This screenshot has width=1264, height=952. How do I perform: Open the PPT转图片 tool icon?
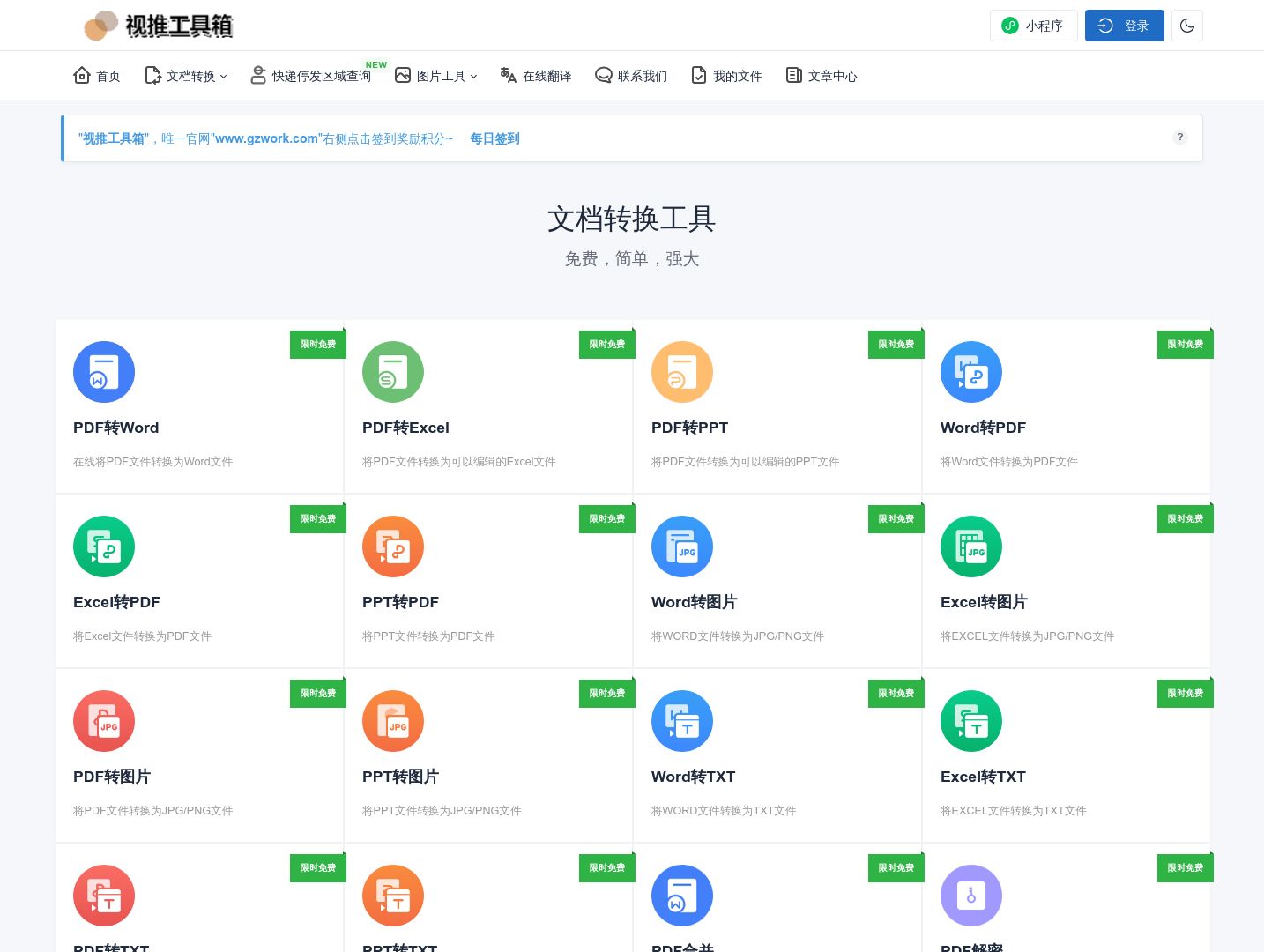tap(393, 721)
